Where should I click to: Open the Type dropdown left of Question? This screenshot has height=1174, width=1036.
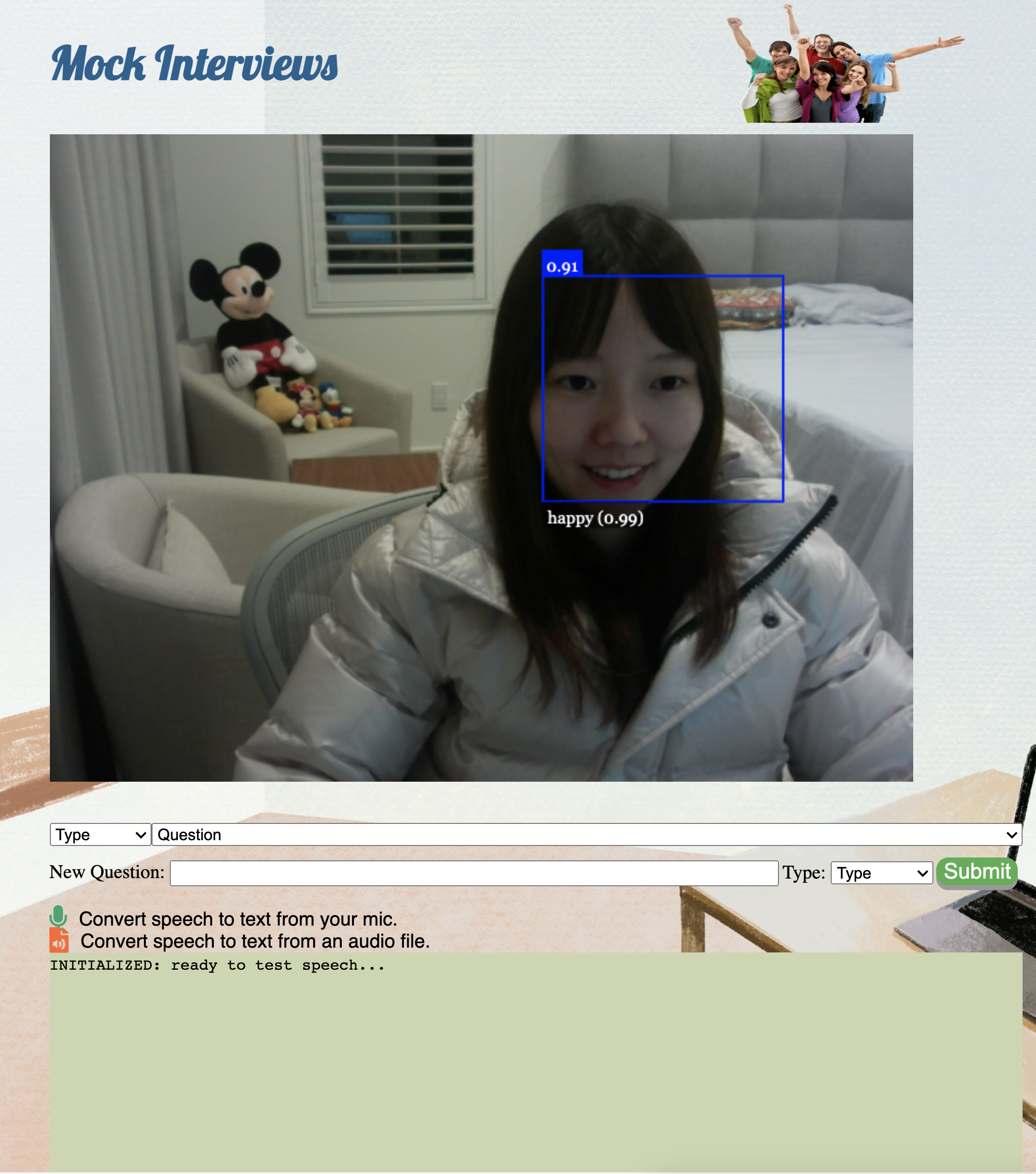pyautogui.click(x=101, y=834)
